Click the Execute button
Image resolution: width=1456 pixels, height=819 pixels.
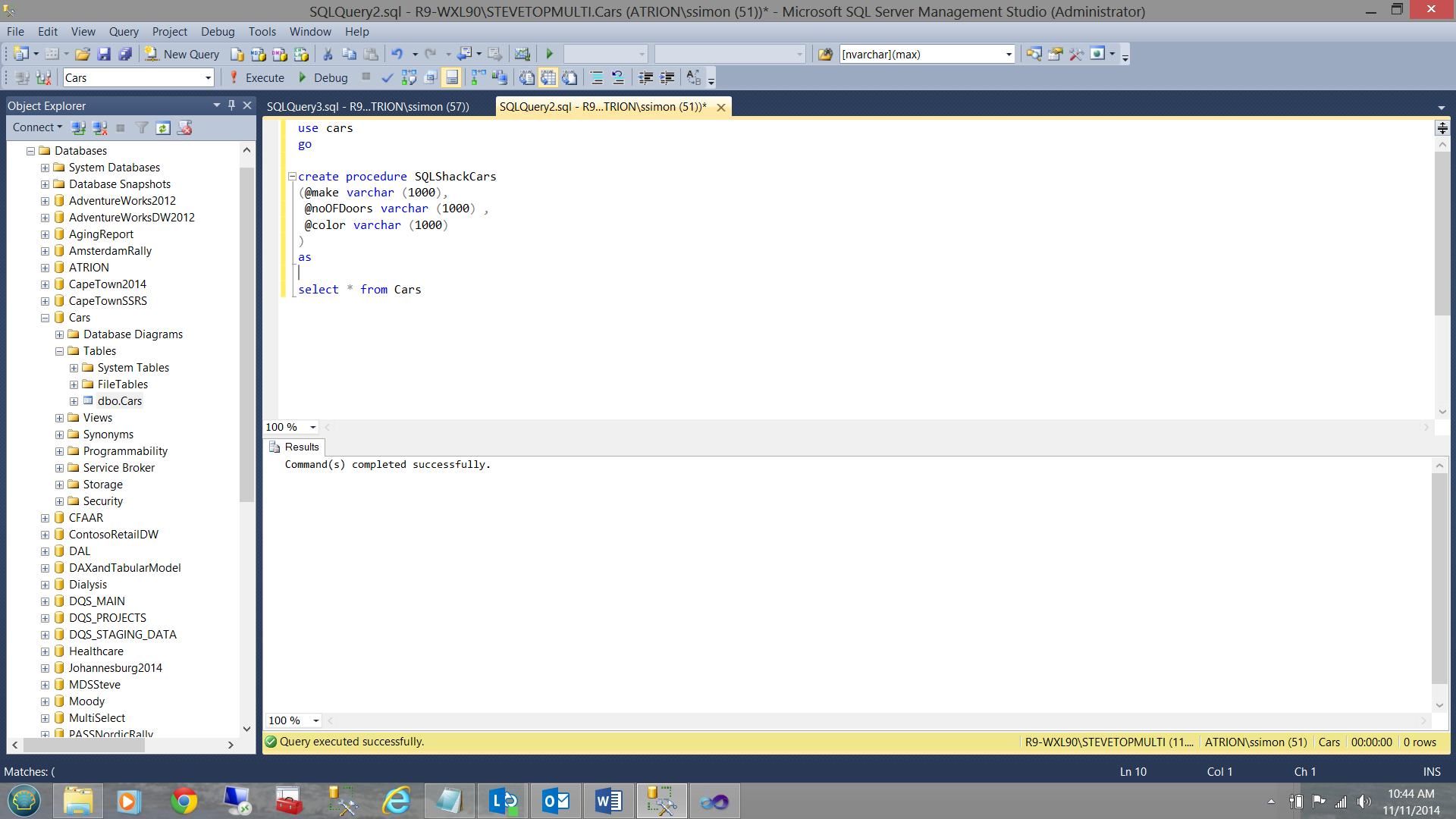click(x=257, y=78)
